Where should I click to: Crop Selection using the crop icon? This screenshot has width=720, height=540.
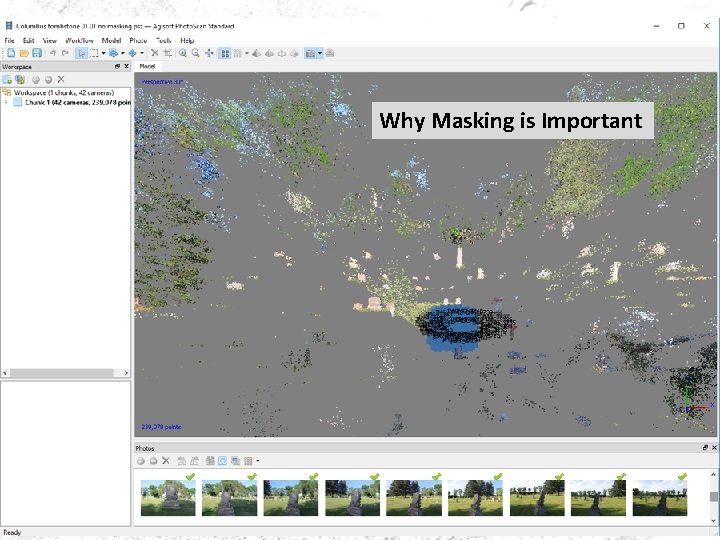click(x=168, y=53)
